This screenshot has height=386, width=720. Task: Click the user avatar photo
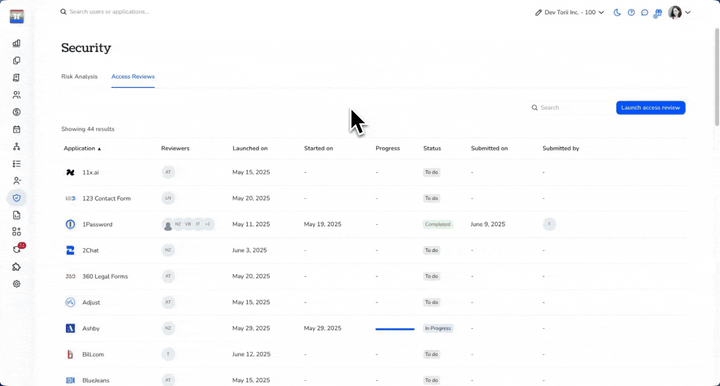(675, 12)
